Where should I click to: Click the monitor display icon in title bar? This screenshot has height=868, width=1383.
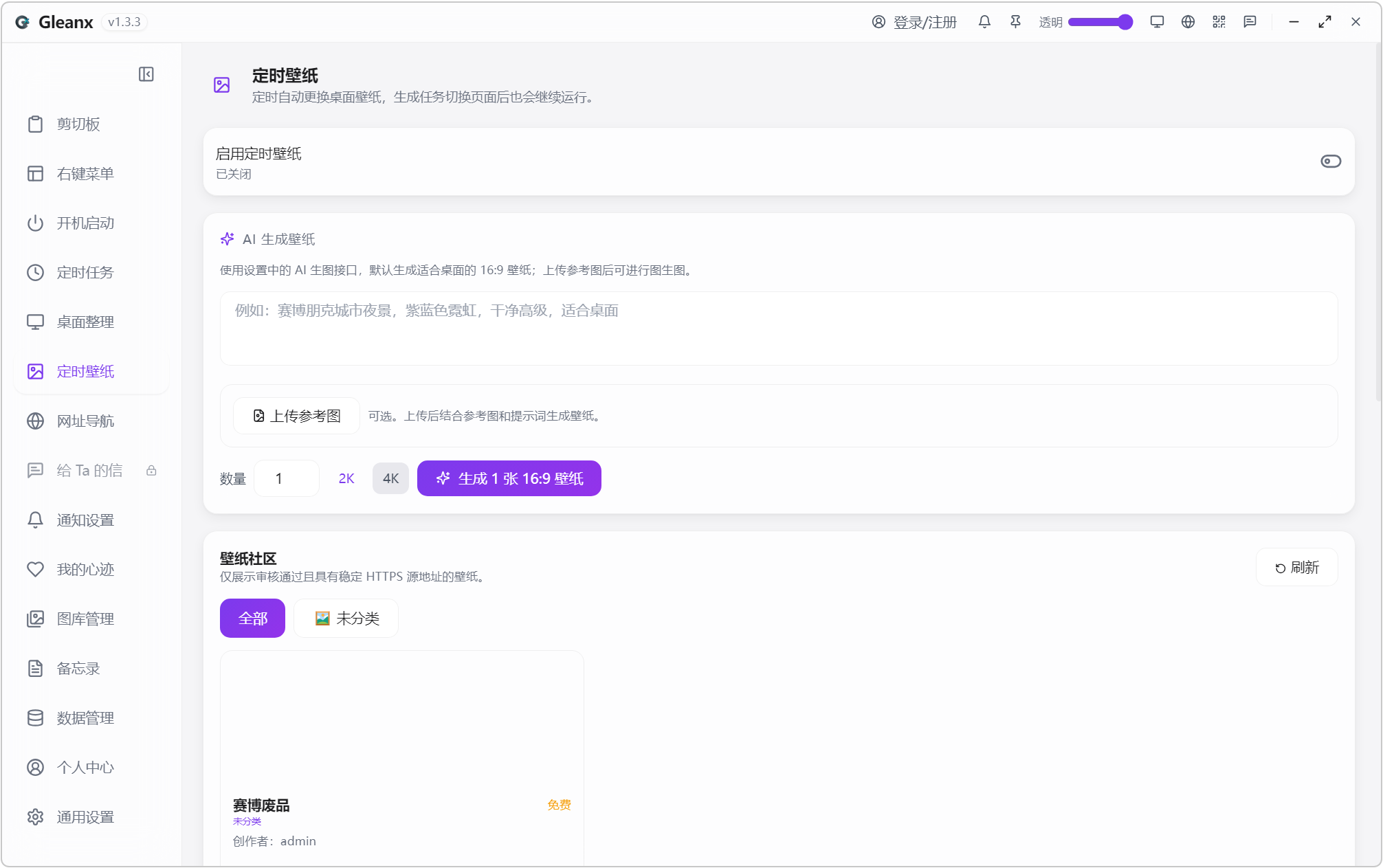[x=1157, y=22]
